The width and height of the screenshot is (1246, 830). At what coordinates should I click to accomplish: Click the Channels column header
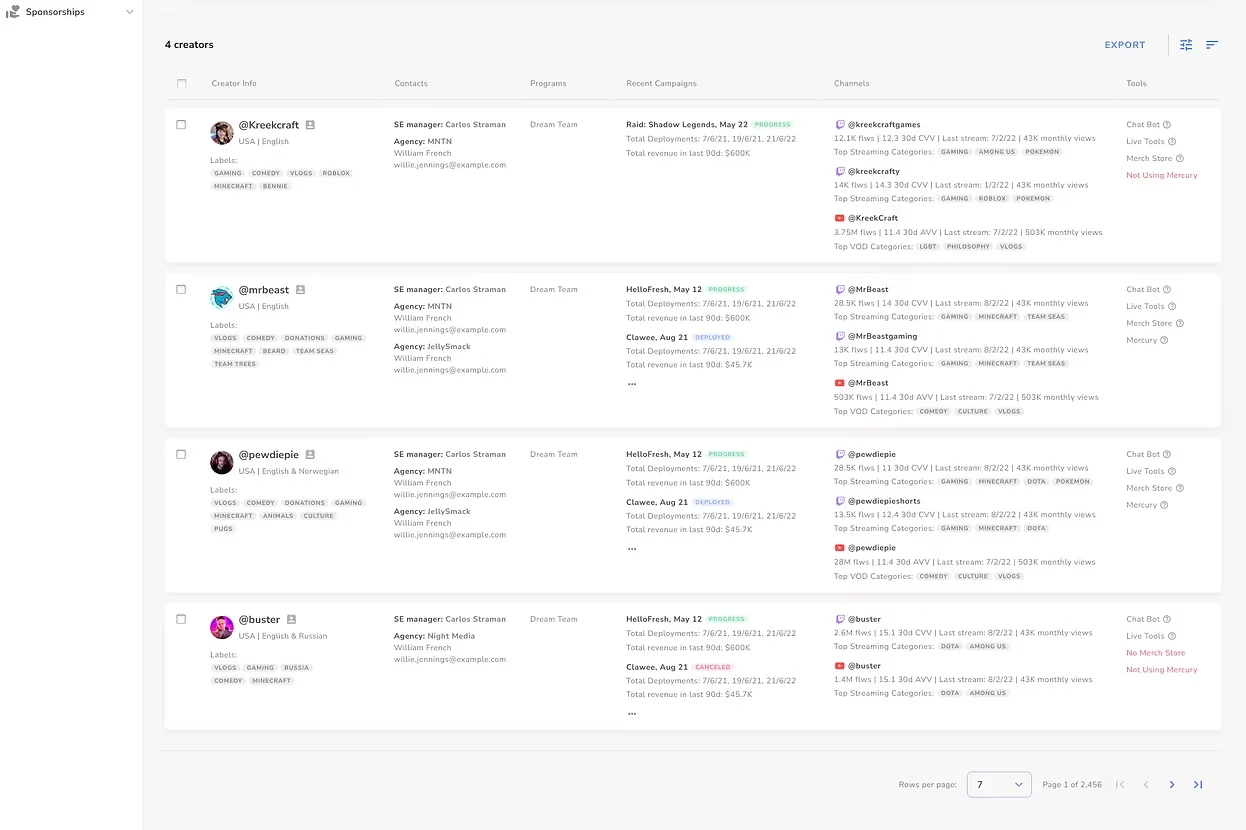coord(852,84)
